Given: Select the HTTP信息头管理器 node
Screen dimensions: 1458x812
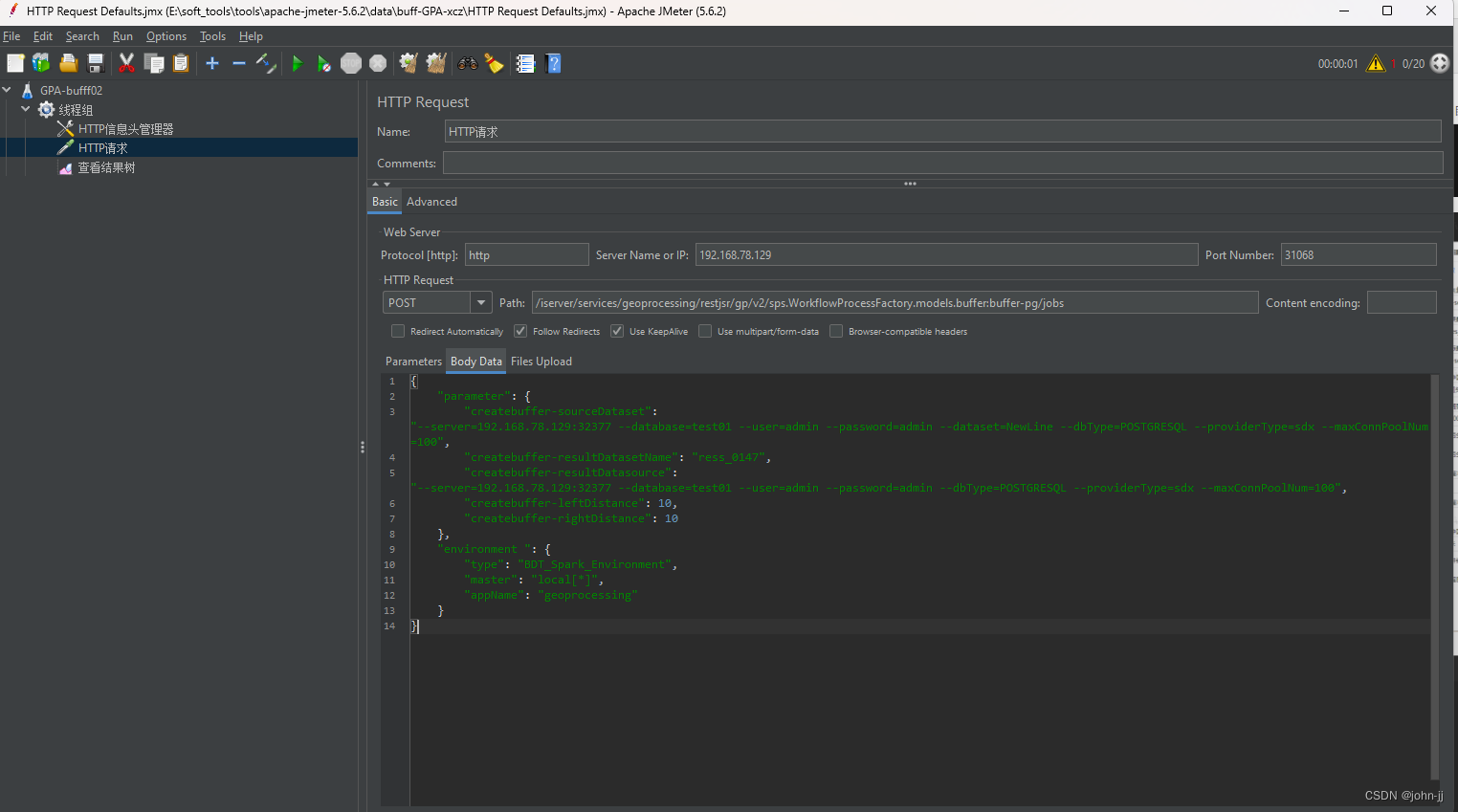Looking at the screenshot, I should point(125,129).
